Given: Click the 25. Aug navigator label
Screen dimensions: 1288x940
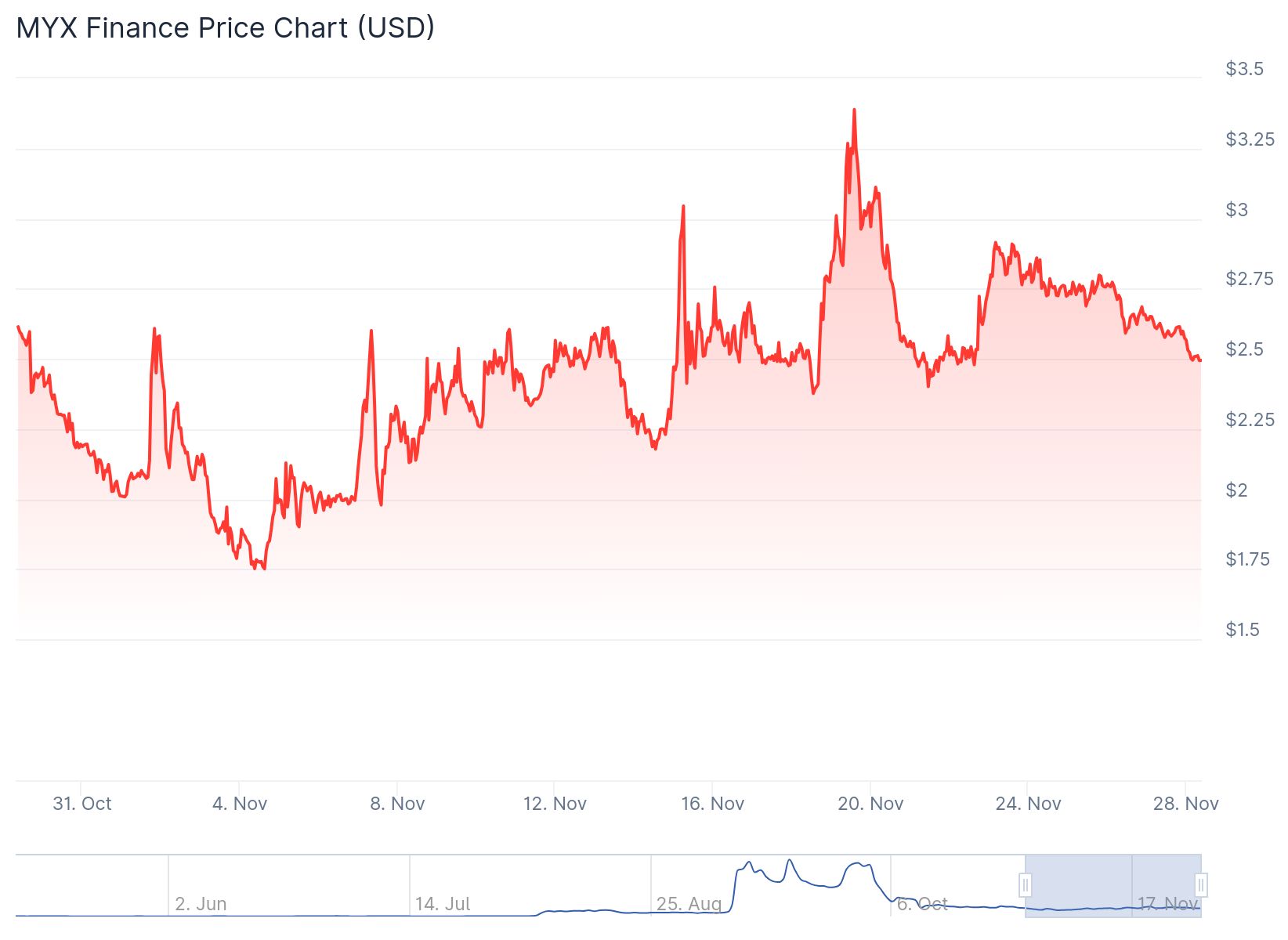Looking at the screenshot, I should [x=689, y=904].
